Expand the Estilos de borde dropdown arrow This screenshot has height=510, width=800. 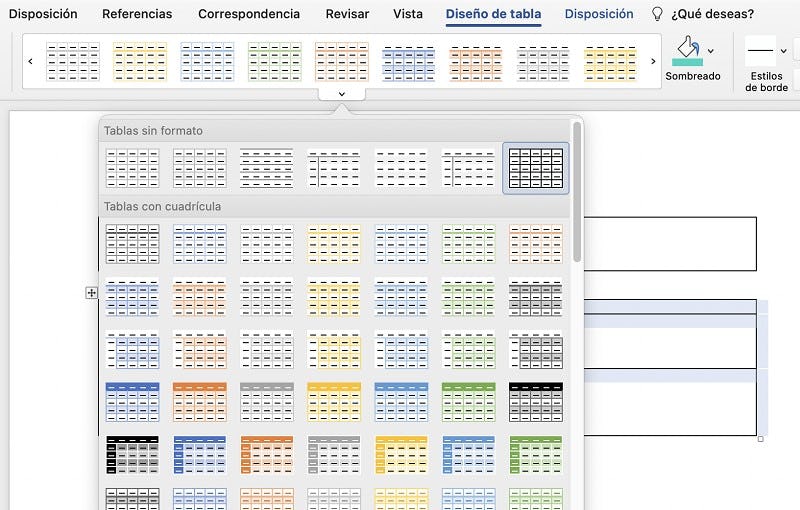coord(784,50)
